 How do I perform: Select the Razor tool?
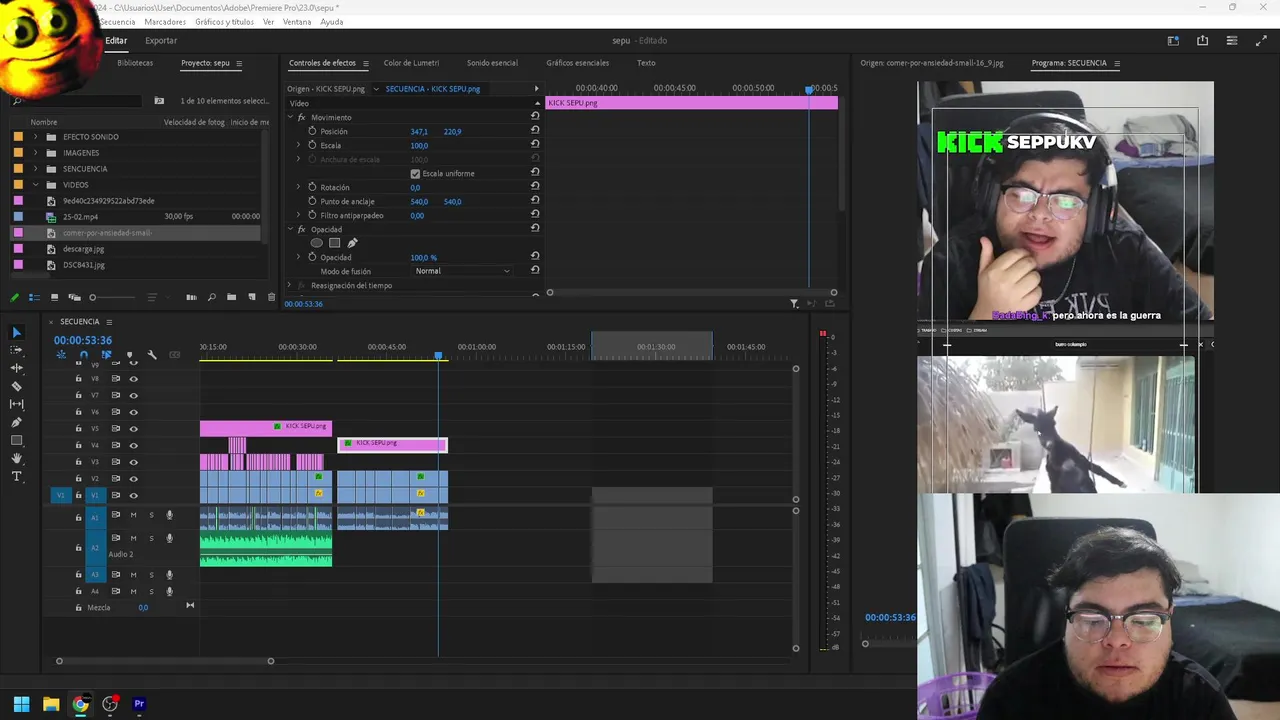coord(16,386)
